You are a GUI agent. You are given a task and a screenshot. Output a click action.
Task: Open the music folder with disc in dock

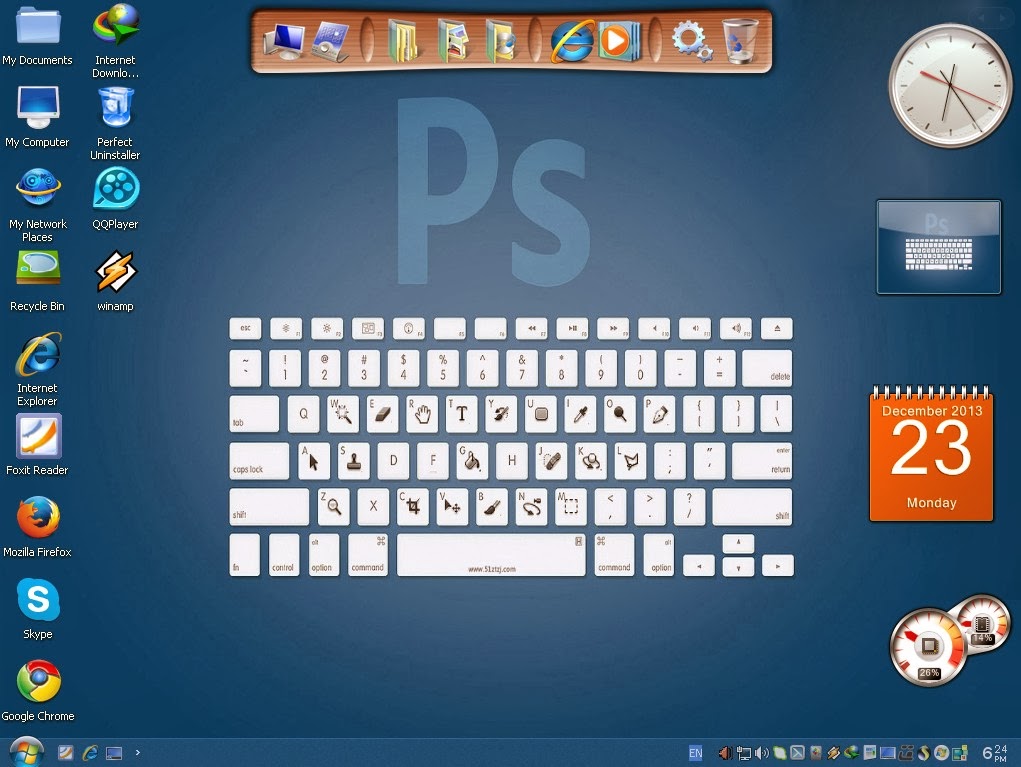coord(501,41)
